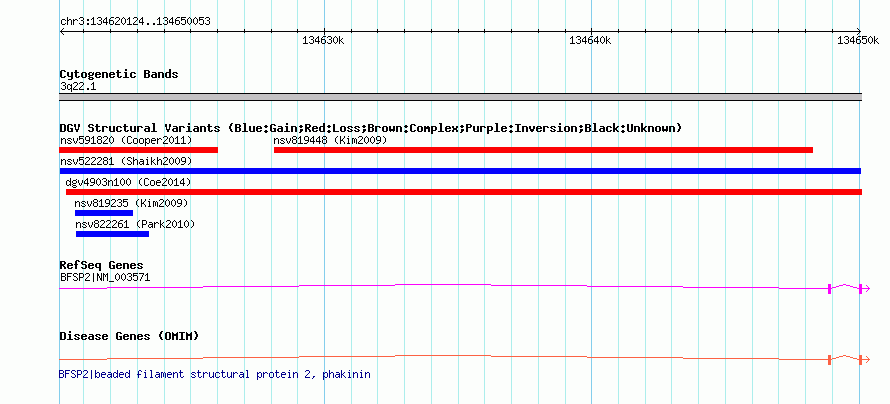Click the magenta exon mark on BFSP2 RefSeq gene
The width and height of the screenshot is (890, 404).
(829, 289)
